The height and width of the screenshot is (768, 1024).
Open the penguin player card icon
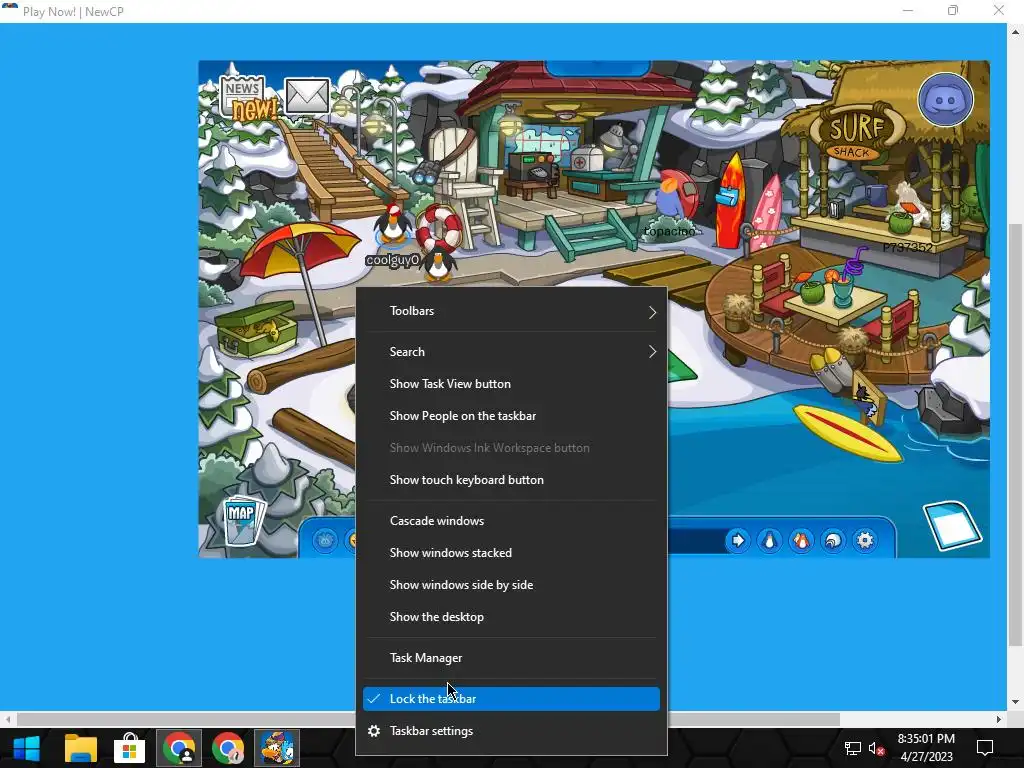tap(770, 541)
